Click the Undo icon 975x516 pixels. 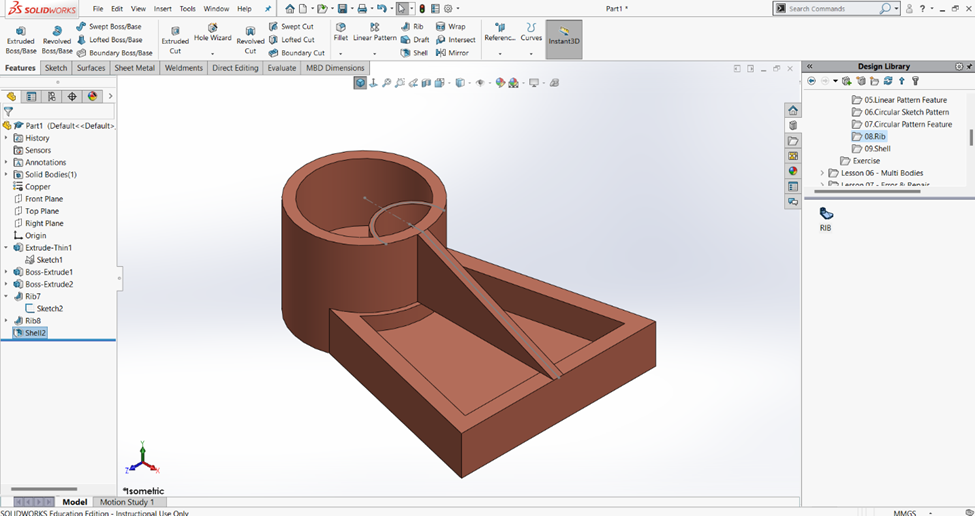click(382, 9)
